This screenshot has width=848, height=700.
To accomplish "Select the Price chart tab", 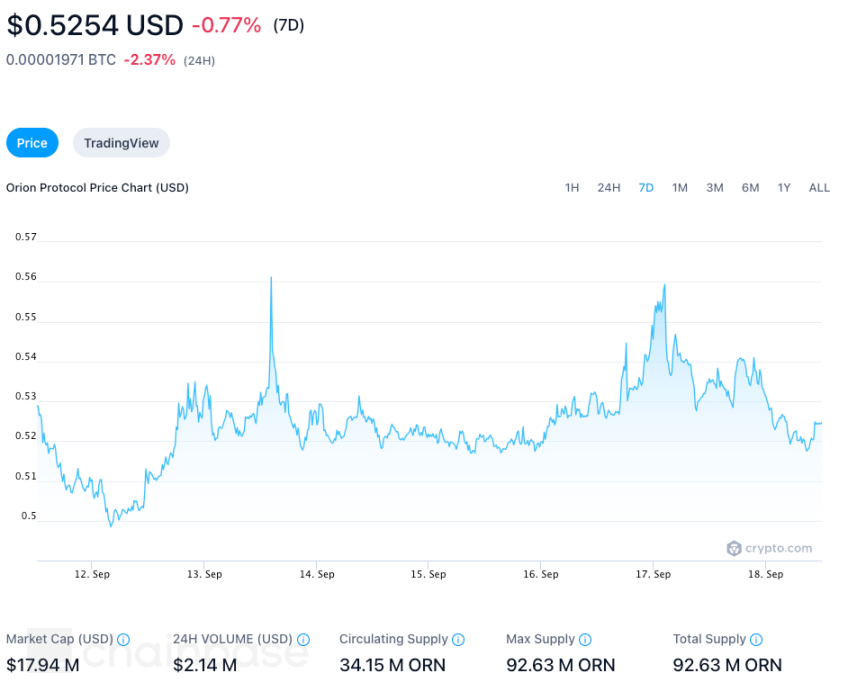I will (x=32, y=143).
